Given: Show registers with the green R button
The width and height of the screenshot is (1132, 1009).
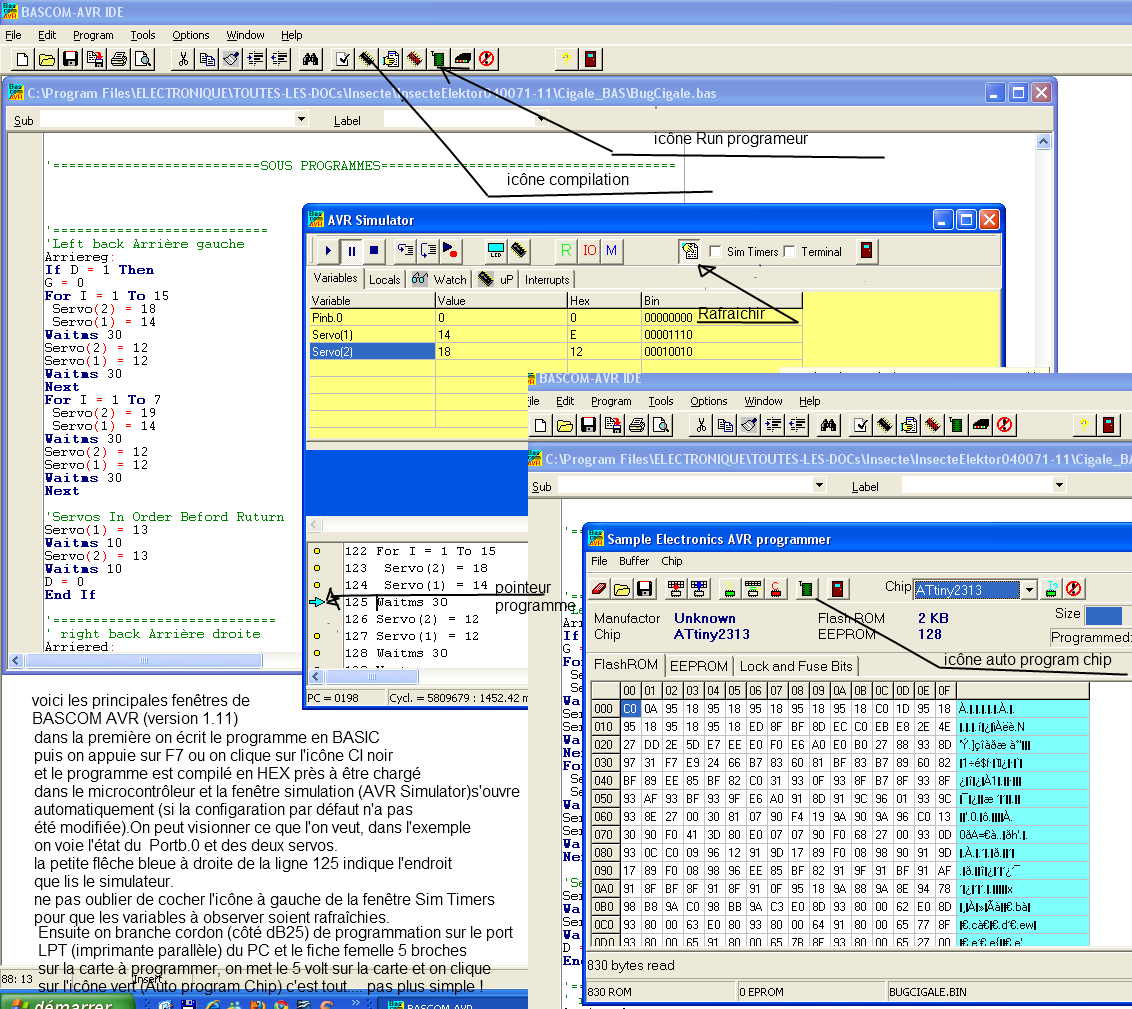Looking at the screenshot, I should pos(566,251).
